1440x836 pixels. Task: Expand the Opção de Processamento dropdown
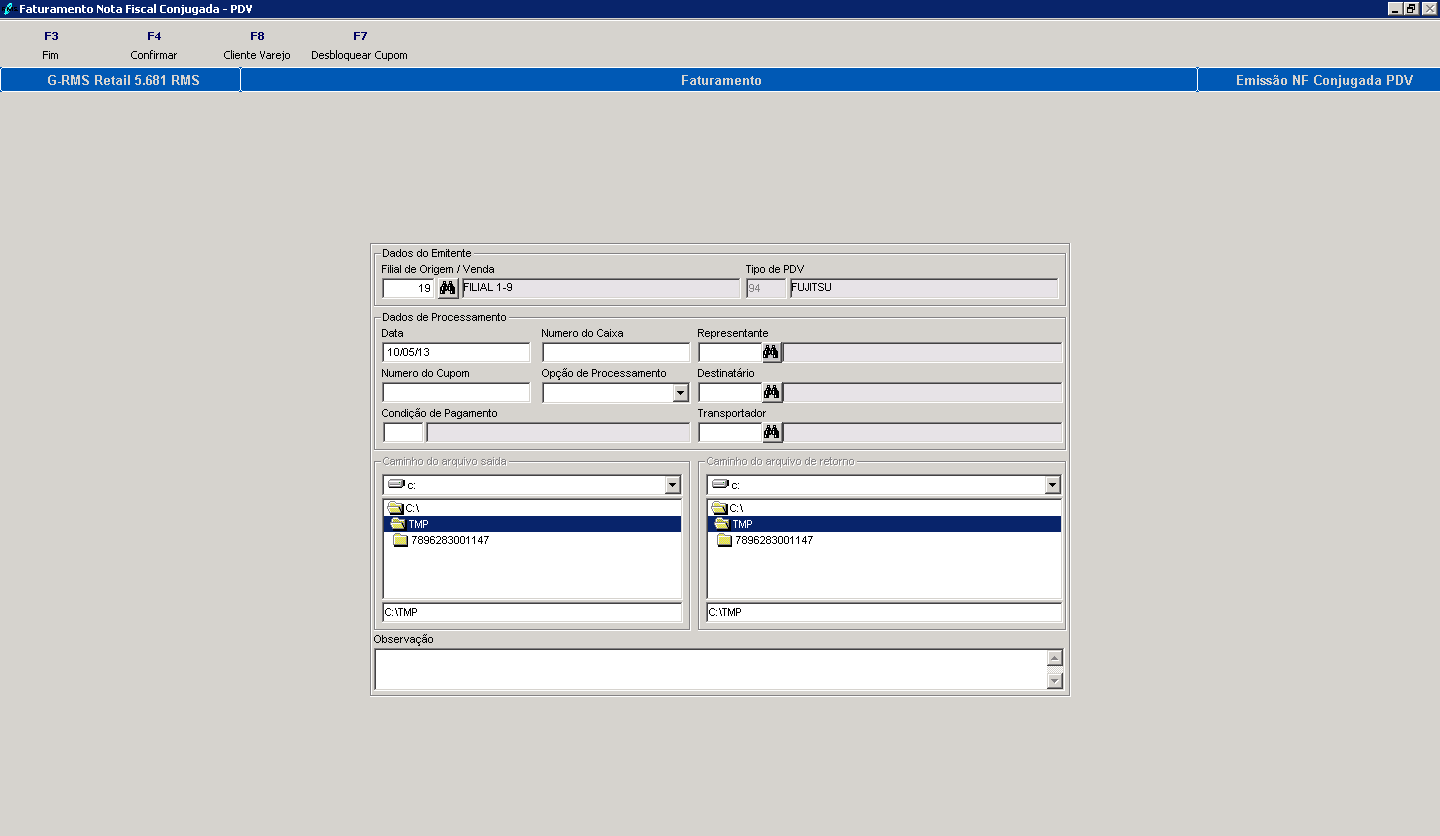click(x=680, y=393)
